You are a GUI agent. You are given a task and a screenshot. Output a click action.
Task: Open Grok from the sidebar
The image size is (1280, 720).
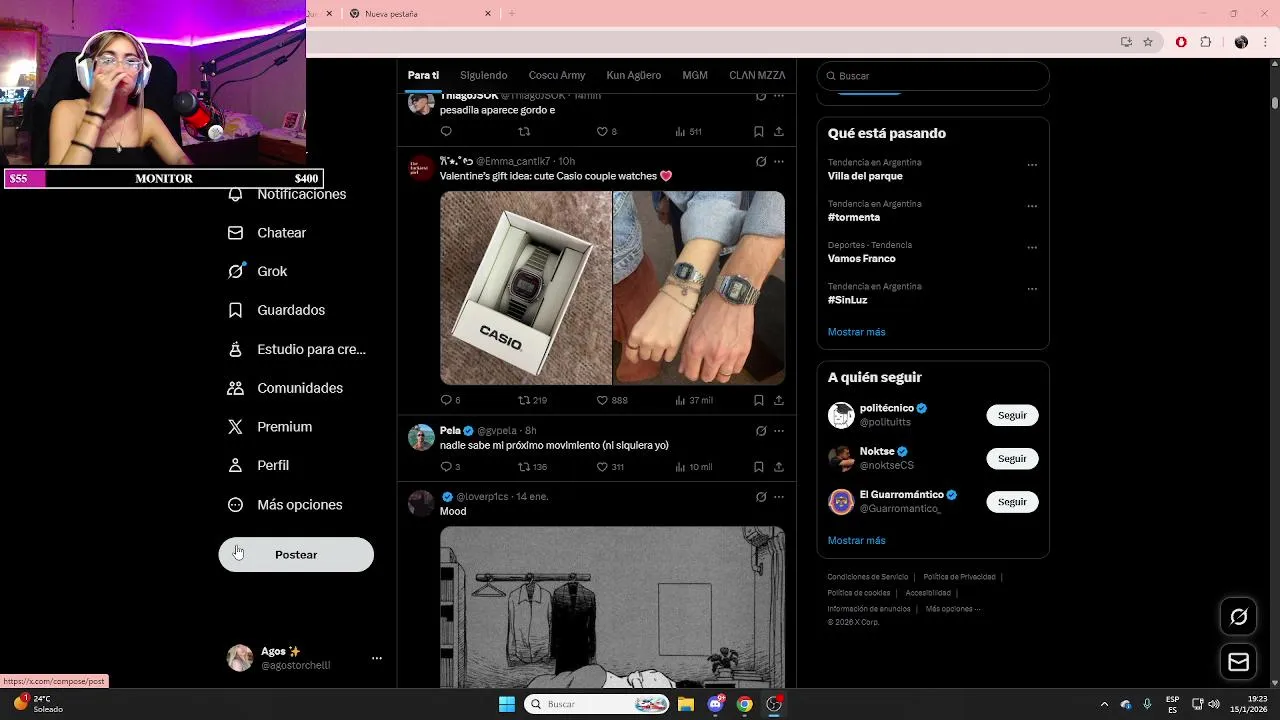click(257, 271)
